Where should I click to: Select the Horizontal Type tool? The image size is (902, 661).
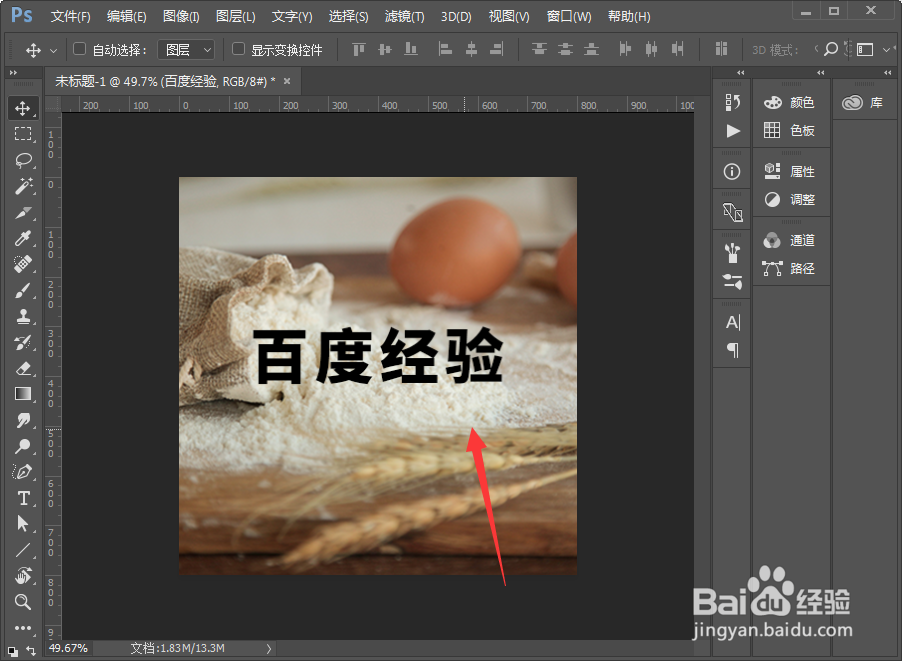click(x=23, y=498)
